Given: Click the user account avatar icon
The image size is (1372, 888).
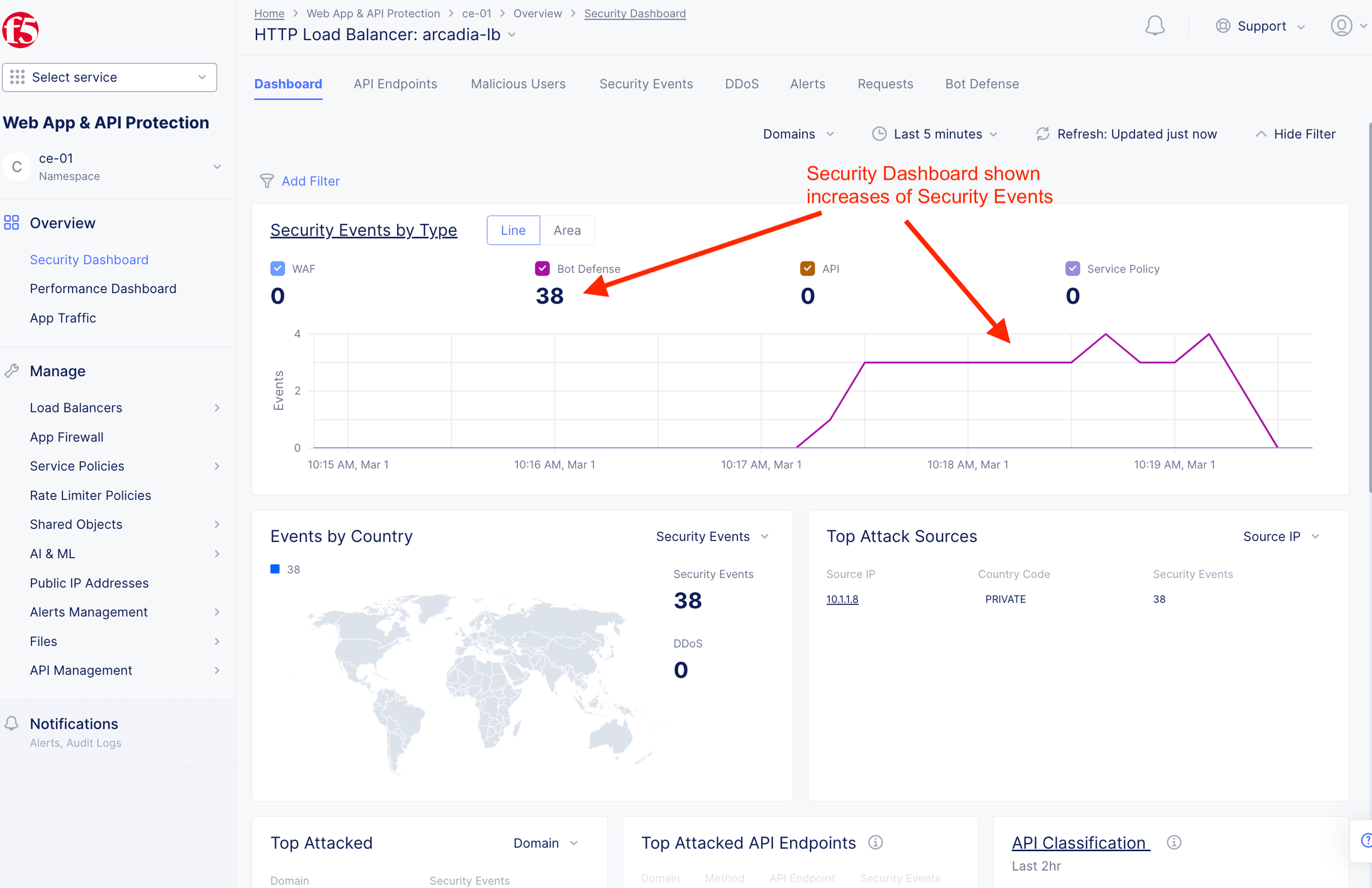Looking at the screenshot, I should pyautogui.click(x=1341, y=26).
